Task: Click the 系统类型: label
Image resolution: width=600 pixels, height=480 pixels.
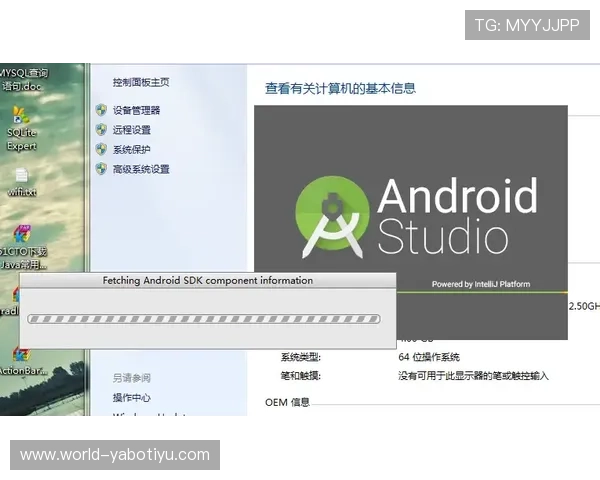Action: coord(300,357)
